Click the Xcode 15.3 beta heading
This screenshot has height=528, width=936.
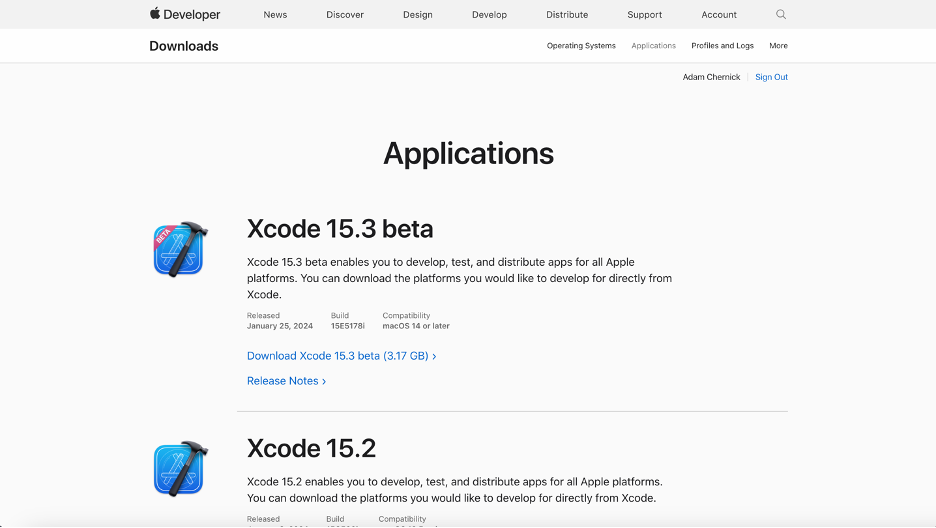(340, 229)
